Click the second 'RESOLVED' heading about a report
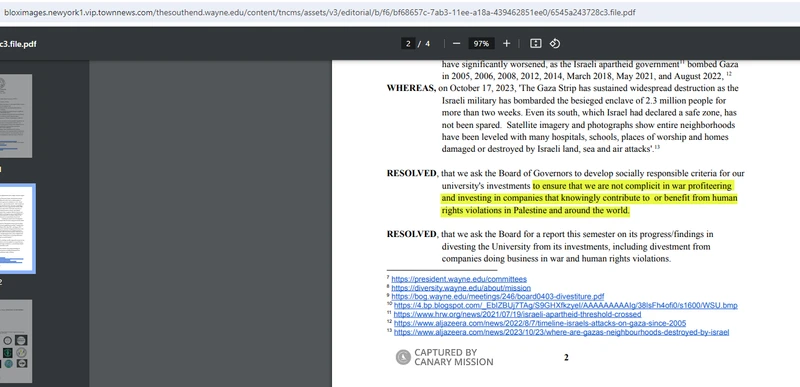 tap(411, 234)
